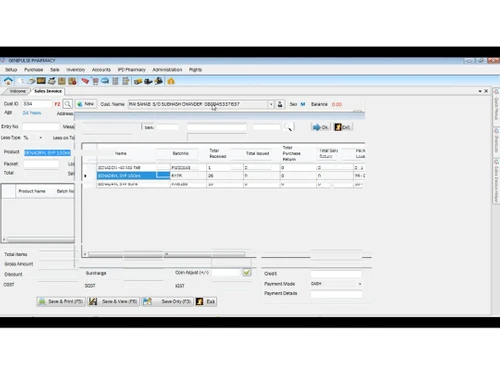
Task: Expand the Cust. Name dropdown
Action: pyautogui.click(x=271, y=104)
